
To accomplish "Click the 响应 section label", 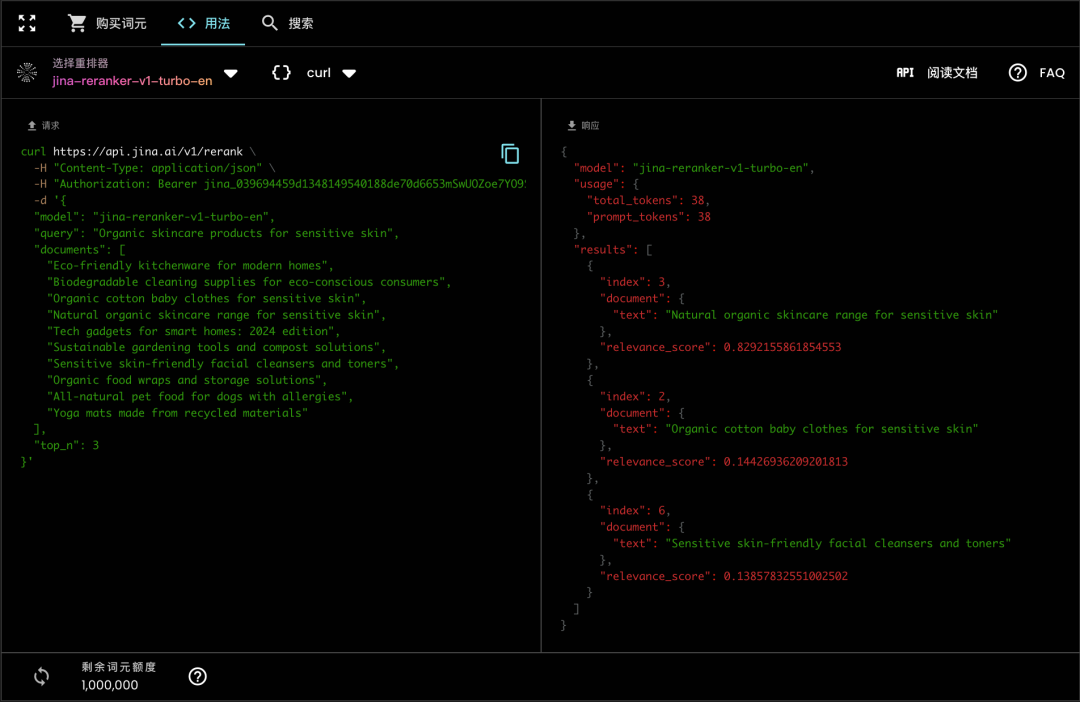I will coord(590,125).
